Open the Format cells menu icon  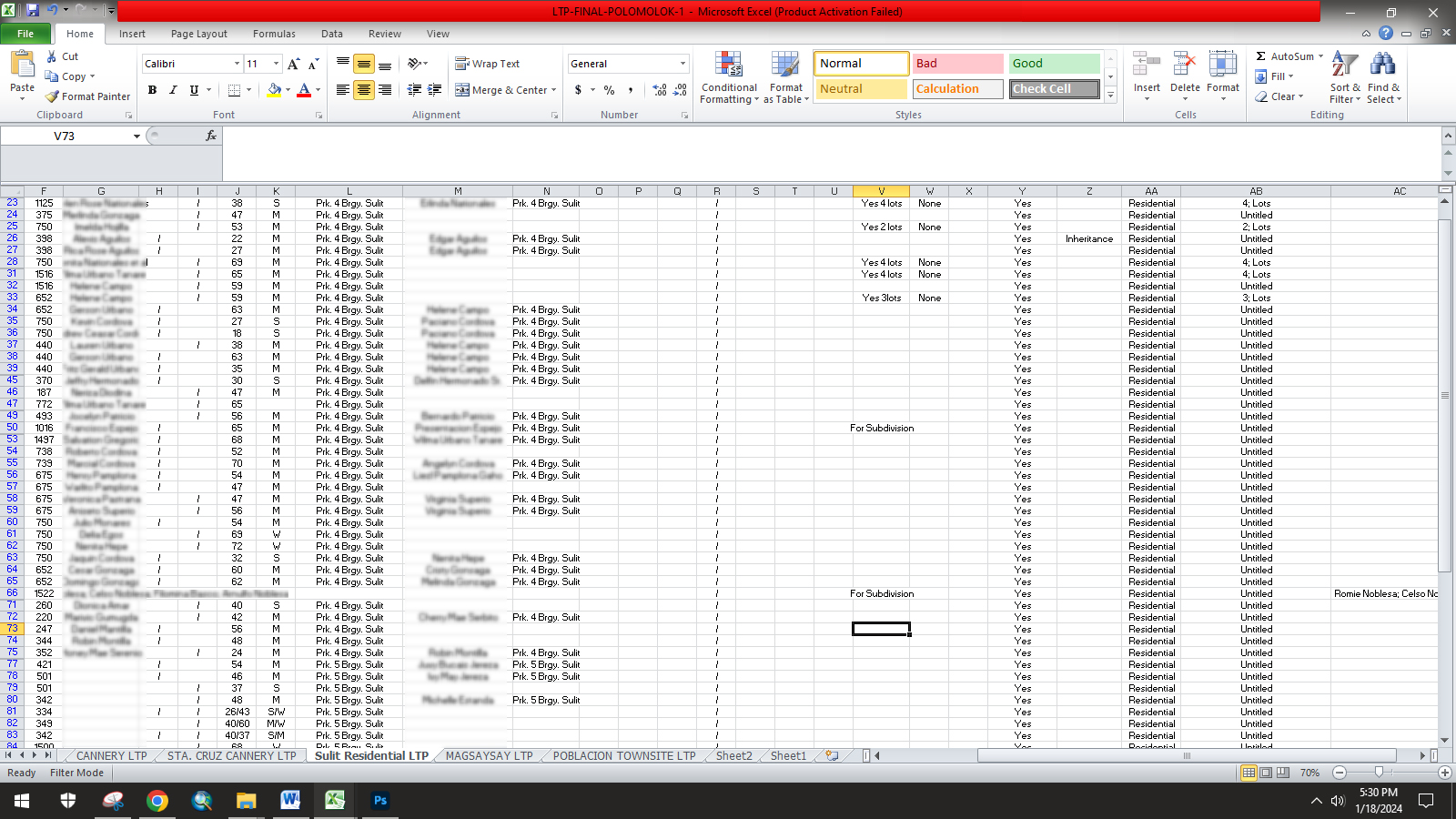pyautogui.click(x=1223, y=65)
